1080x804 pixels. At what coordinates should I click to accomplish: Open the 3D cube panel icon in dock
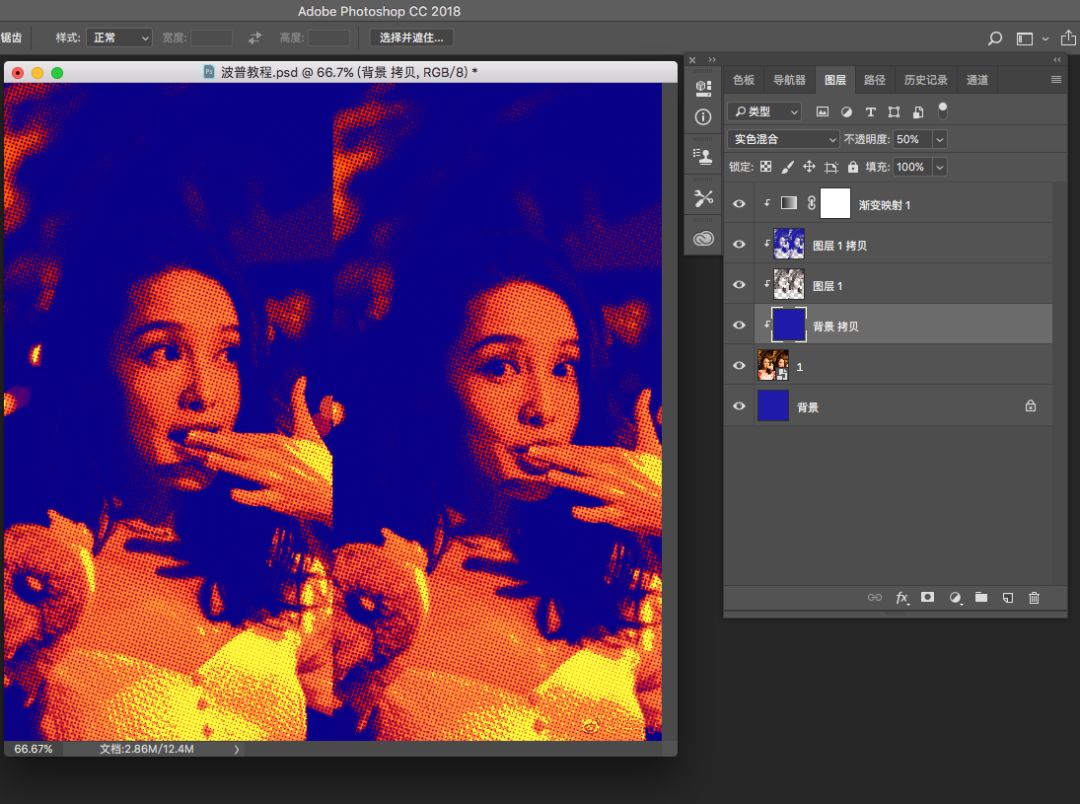tap(703, 87)
